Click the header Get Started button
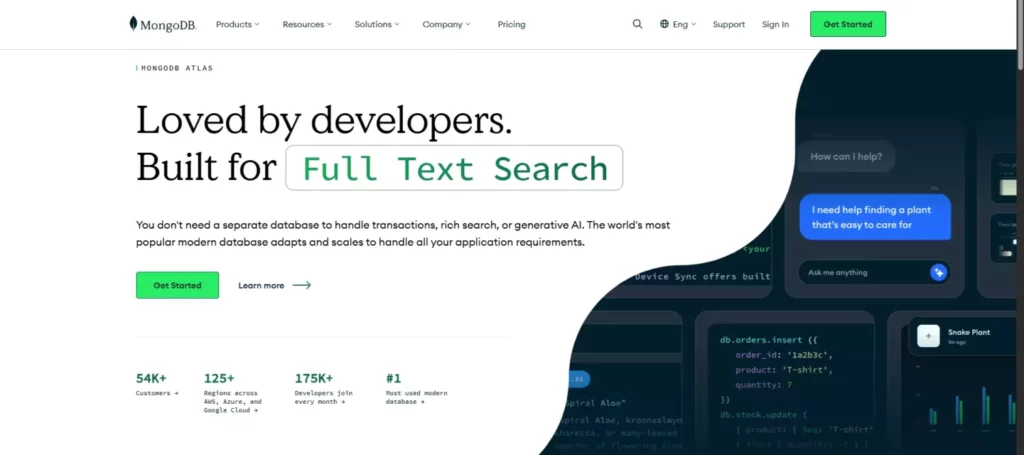The width and height of the screenshot is (1024, 455). tap(848, 24)
